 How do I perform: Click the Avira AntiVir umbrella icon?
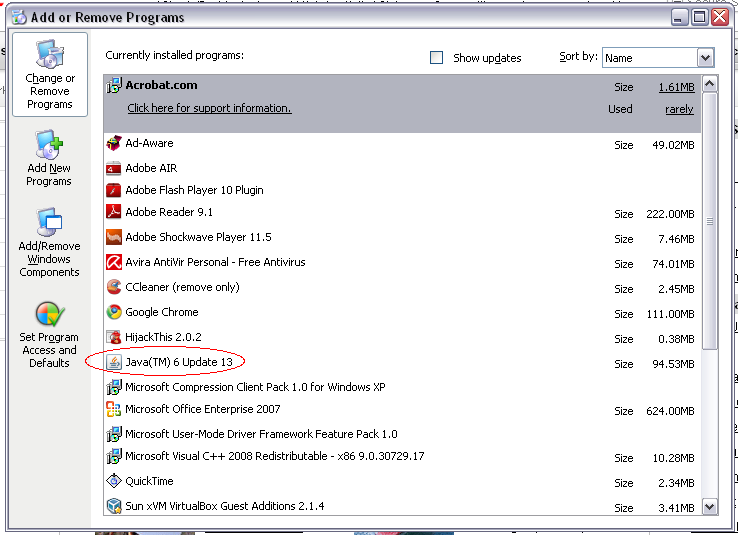(x=114, y=263)
